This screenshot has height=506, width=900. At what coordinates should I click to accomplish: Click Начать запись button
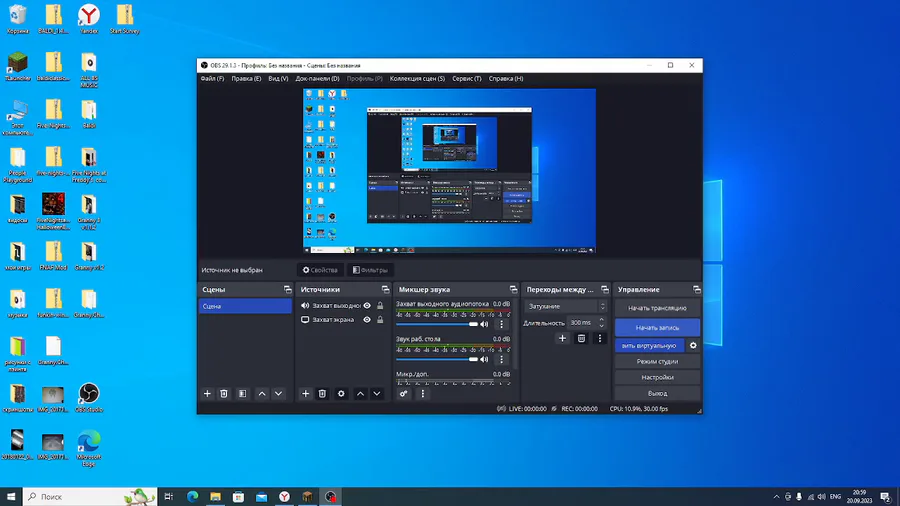[x=657, y=328]
